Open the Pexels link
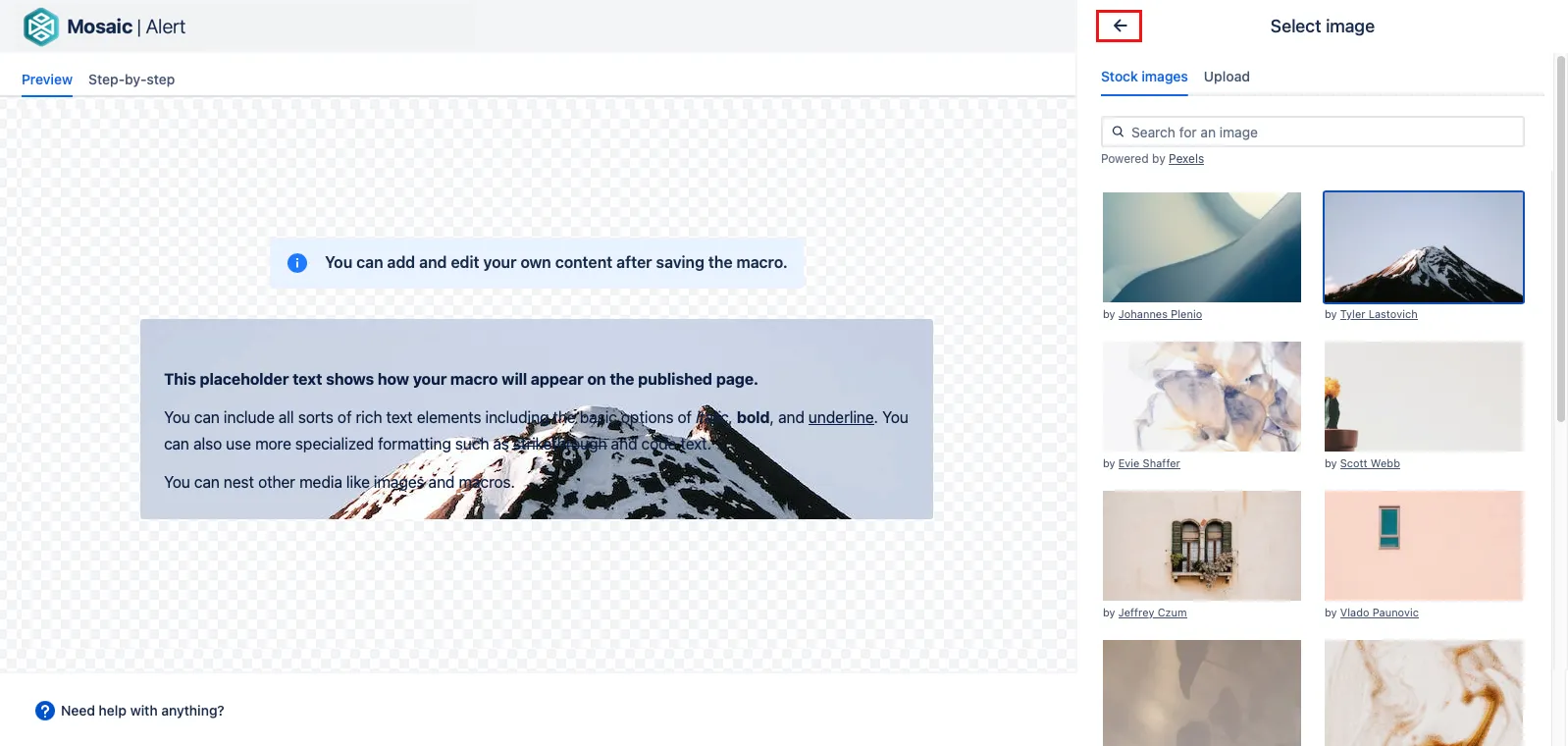This screenshot has height=746, width=1568. point(1185,159)
